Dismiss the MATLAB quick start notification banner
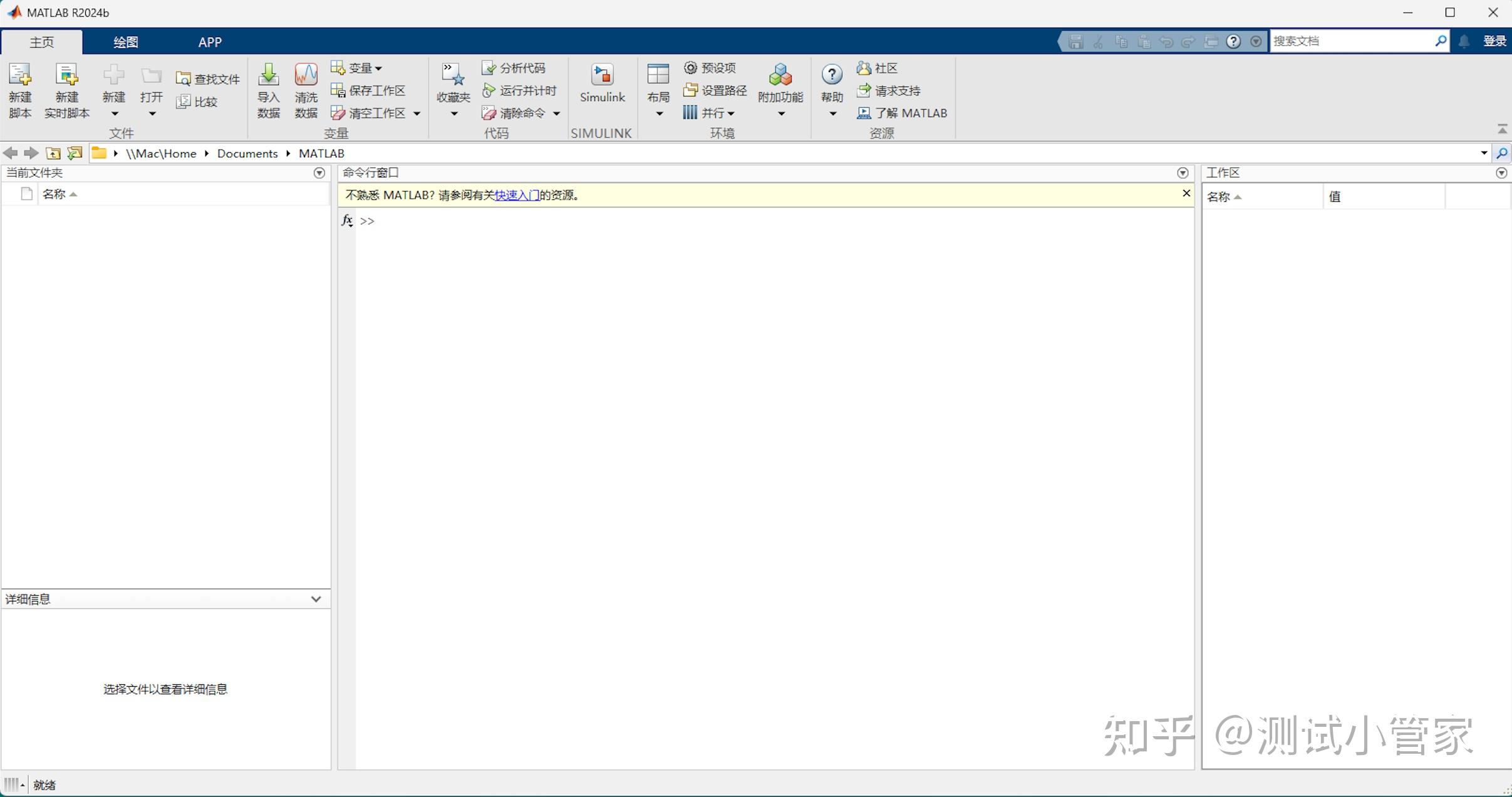Image resolution: width=1512 pixels, height=797 pixels. click(1186, 194)
